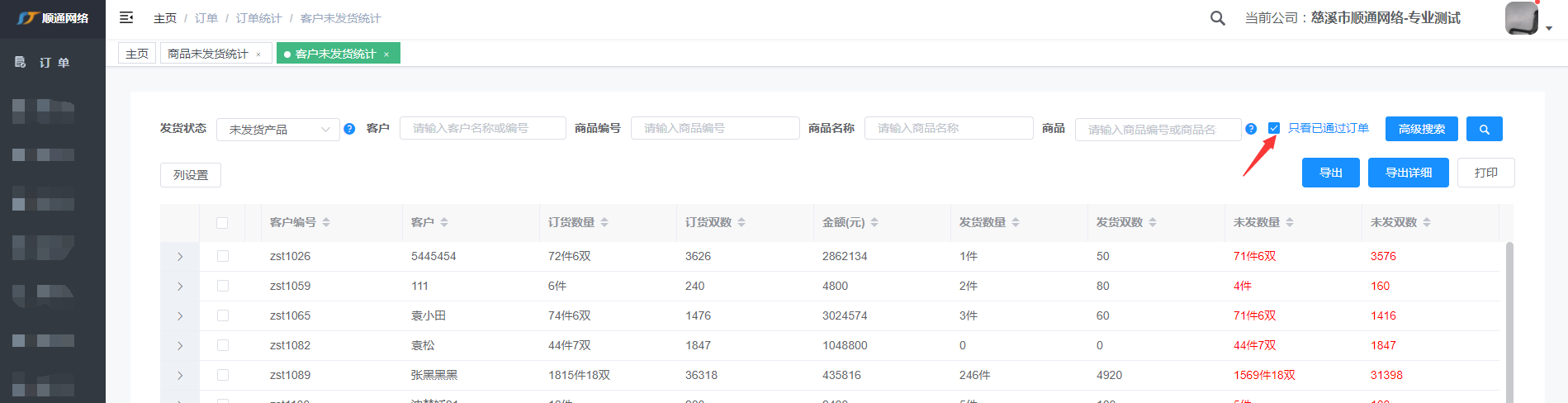Expand row details for zst1059
The width and height of the screenshot is (1568, 403).
tap(180, 287)
